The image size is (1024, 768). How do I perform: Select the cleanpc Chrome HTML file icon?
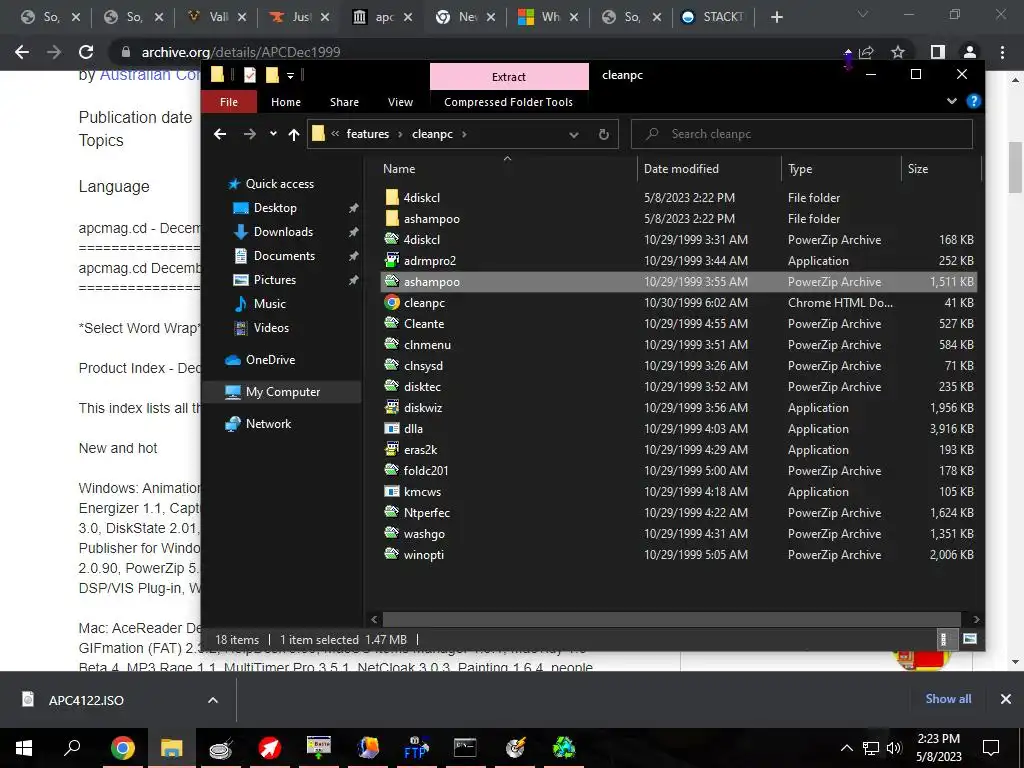click(x=392, y=302)
